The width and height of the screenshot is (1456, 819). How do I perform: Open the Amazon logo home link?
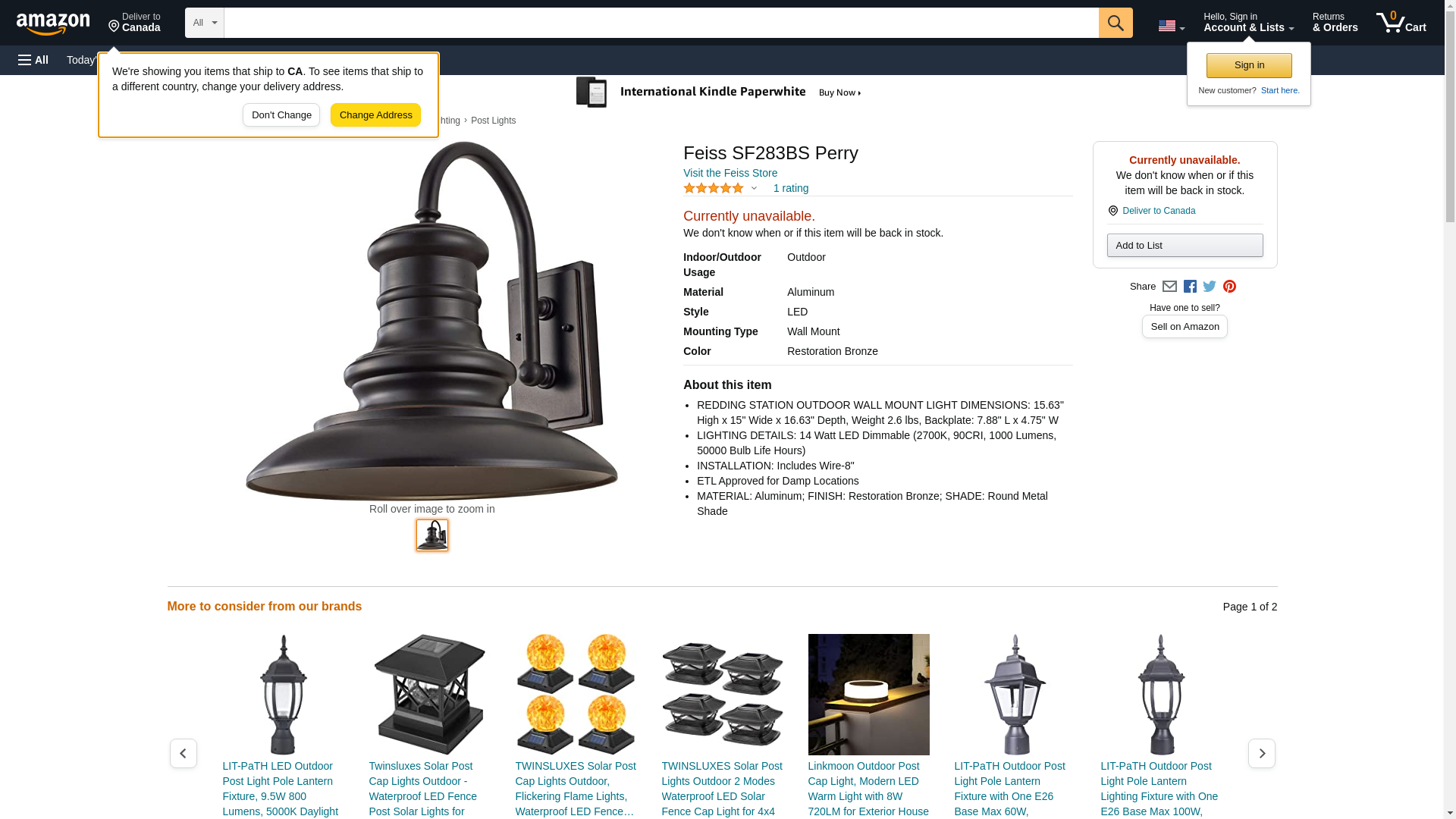coord(53,24)
